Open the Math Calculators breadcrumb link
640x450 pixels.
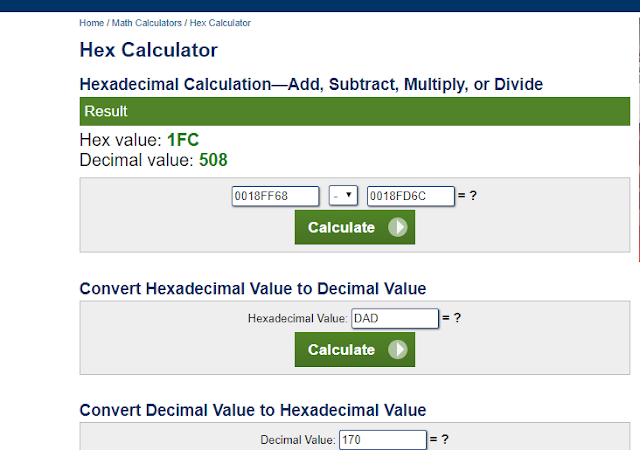pos(147,23)
